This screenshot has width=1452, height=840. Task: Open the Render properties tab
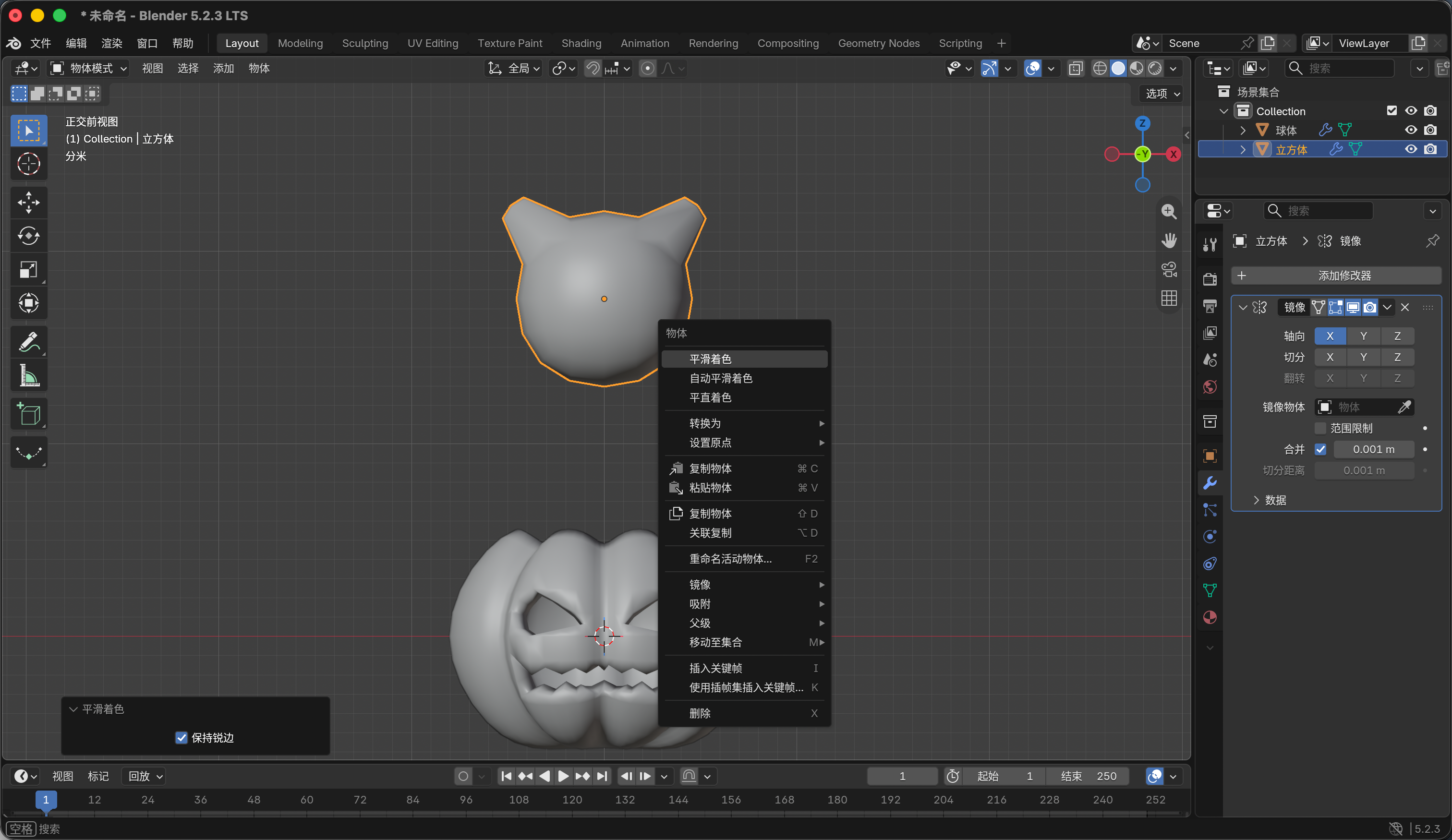pyautogui.click(x=1210, y=279)
